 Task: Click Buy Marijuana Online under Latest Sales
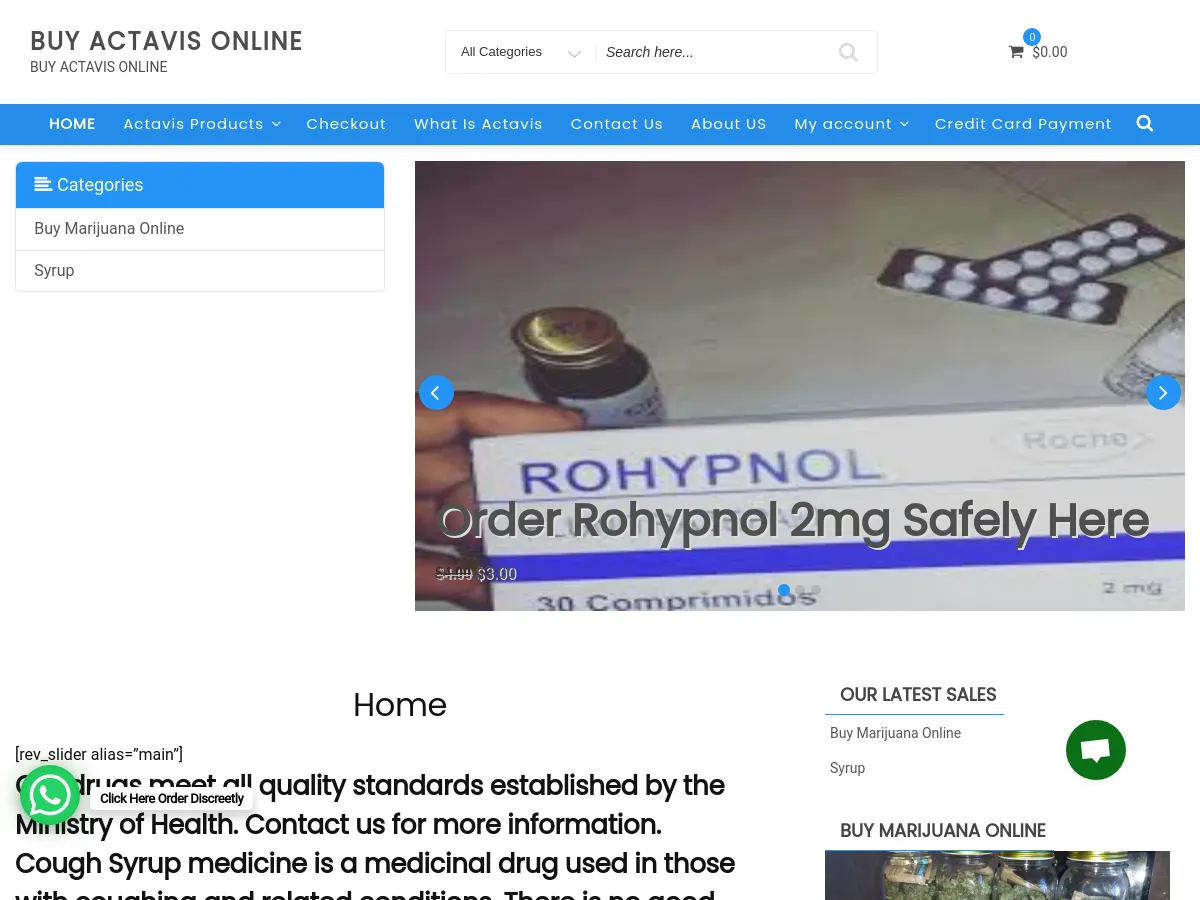(x=895, y=733)
